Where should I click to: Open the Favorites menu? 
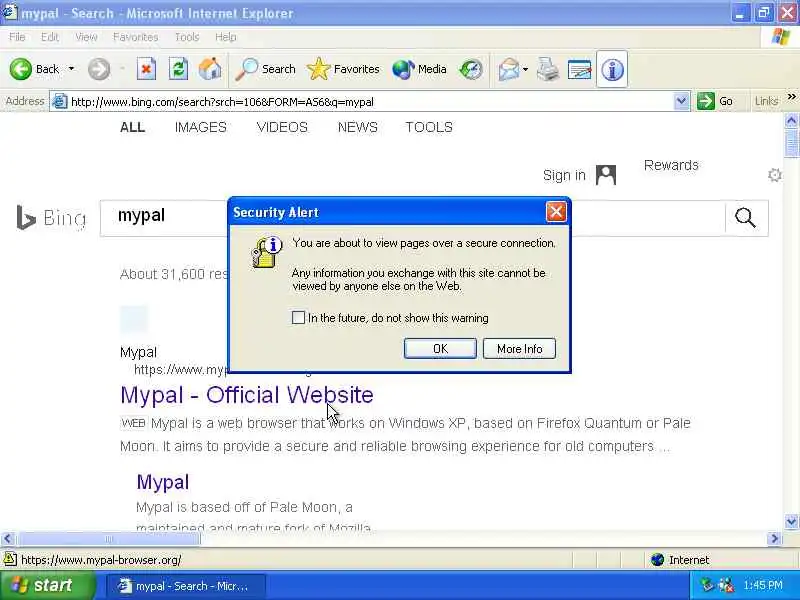[x=135, y=37]
